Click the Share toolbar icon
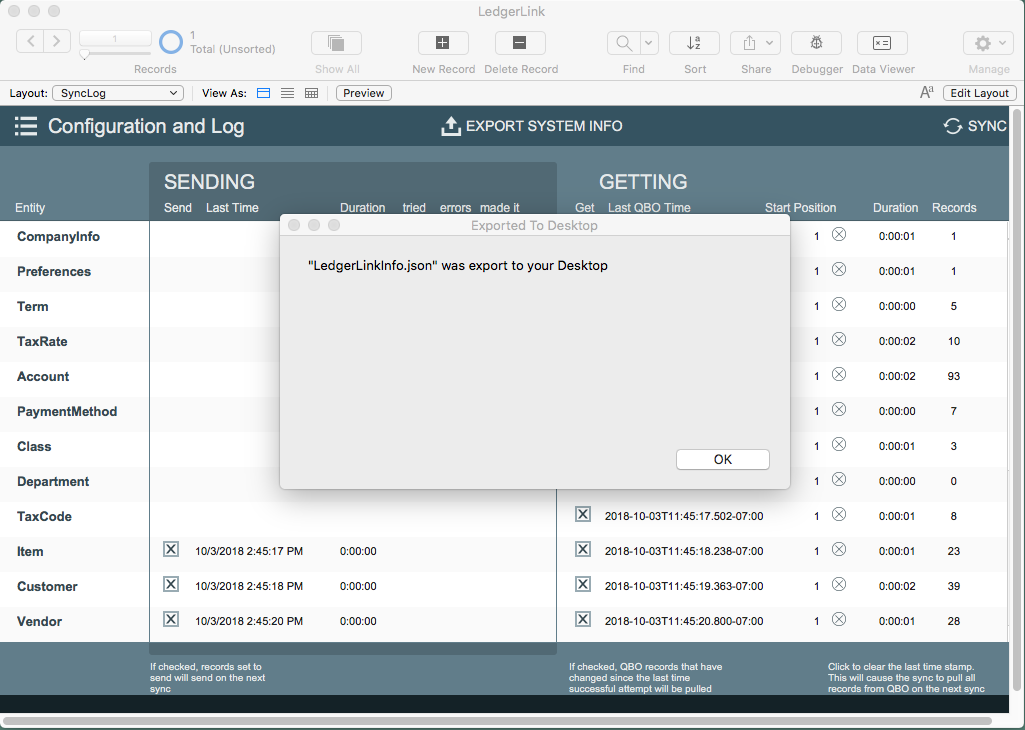The width and height of the screenshot is (1025, 730). click(749, 43)
